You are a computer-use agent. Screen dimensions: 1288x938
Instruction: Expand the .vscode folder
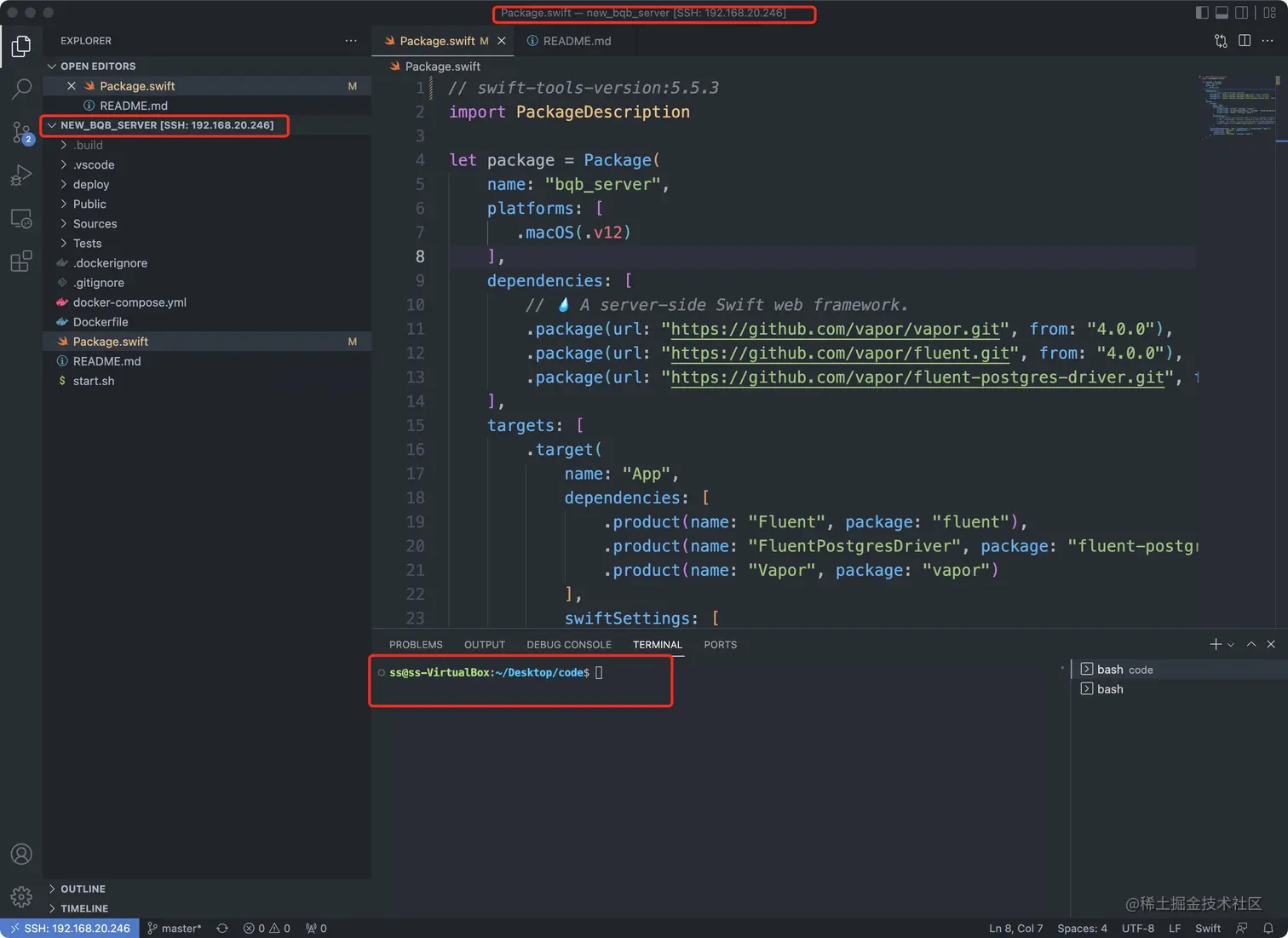point(207,165)
